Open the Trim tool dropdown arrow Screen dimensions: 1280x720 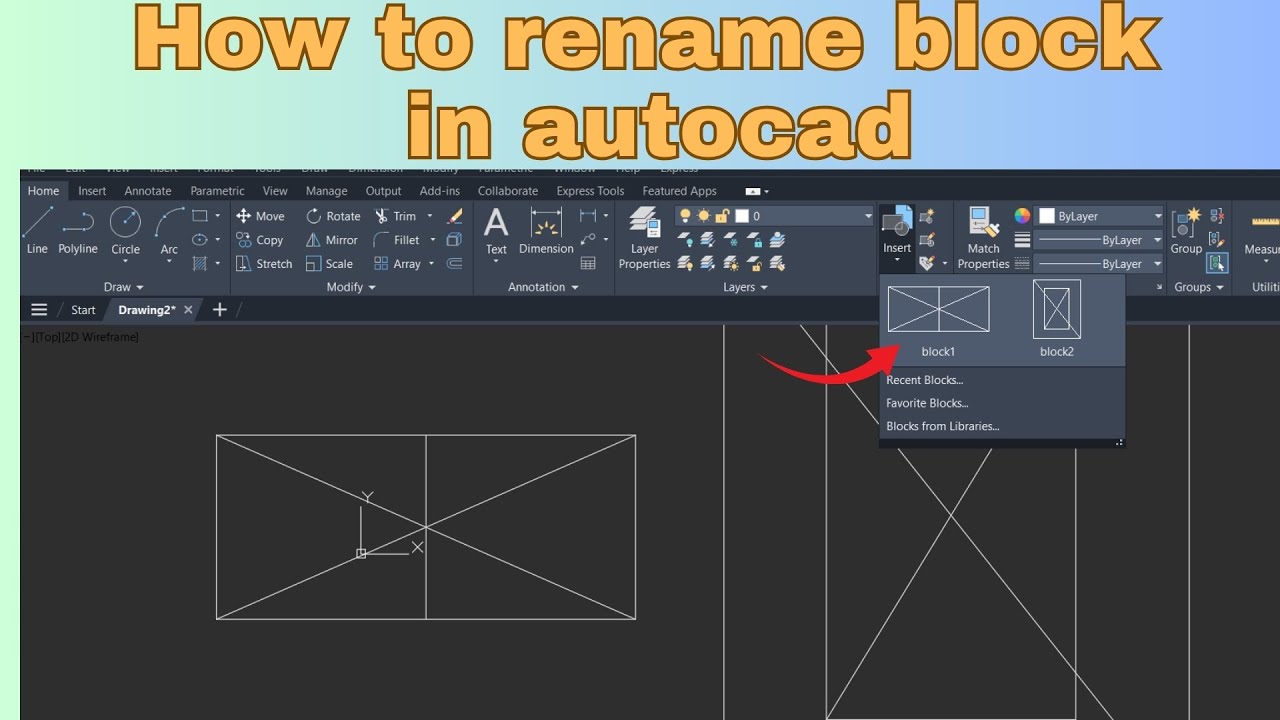(430, 216)
